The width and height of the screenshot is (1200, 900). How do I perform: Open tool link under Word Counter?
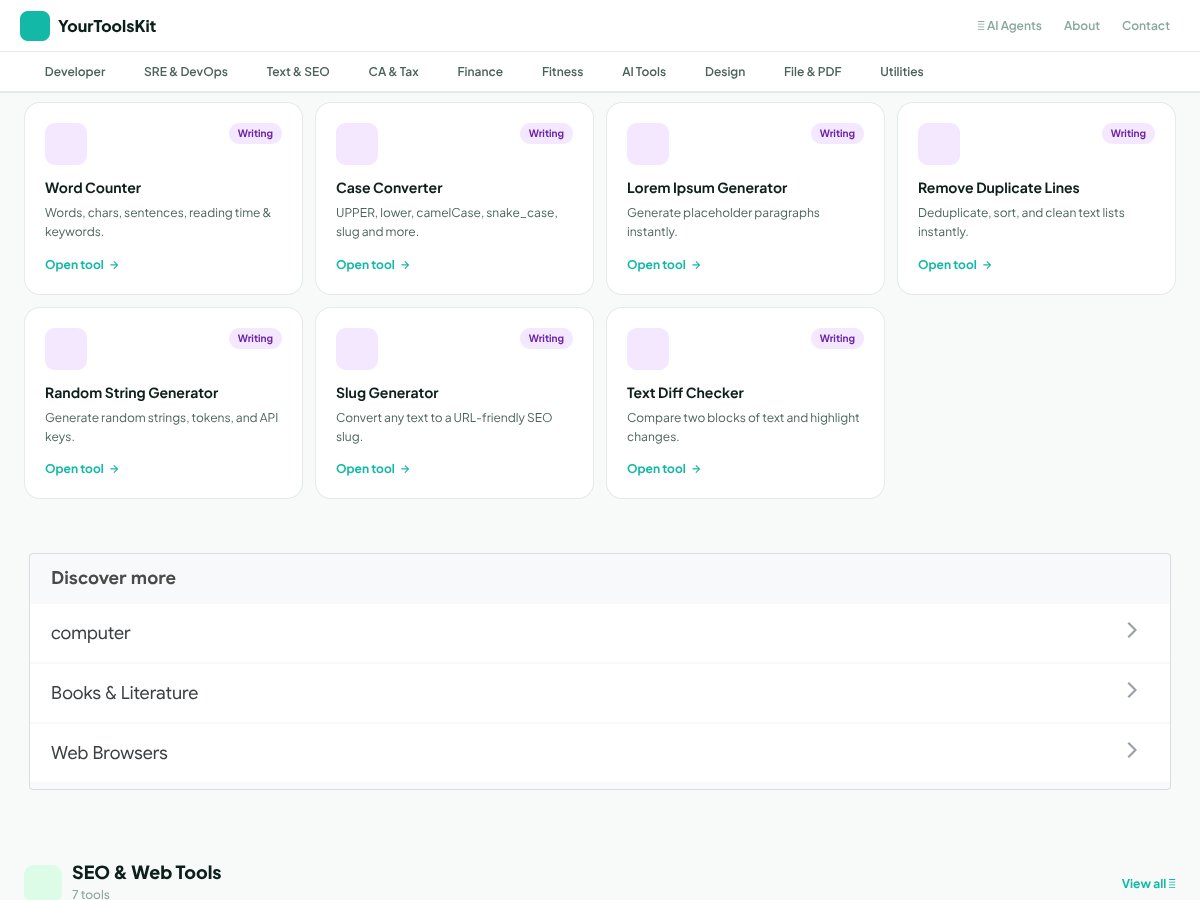pyautogui.click(x=82, y=265)
